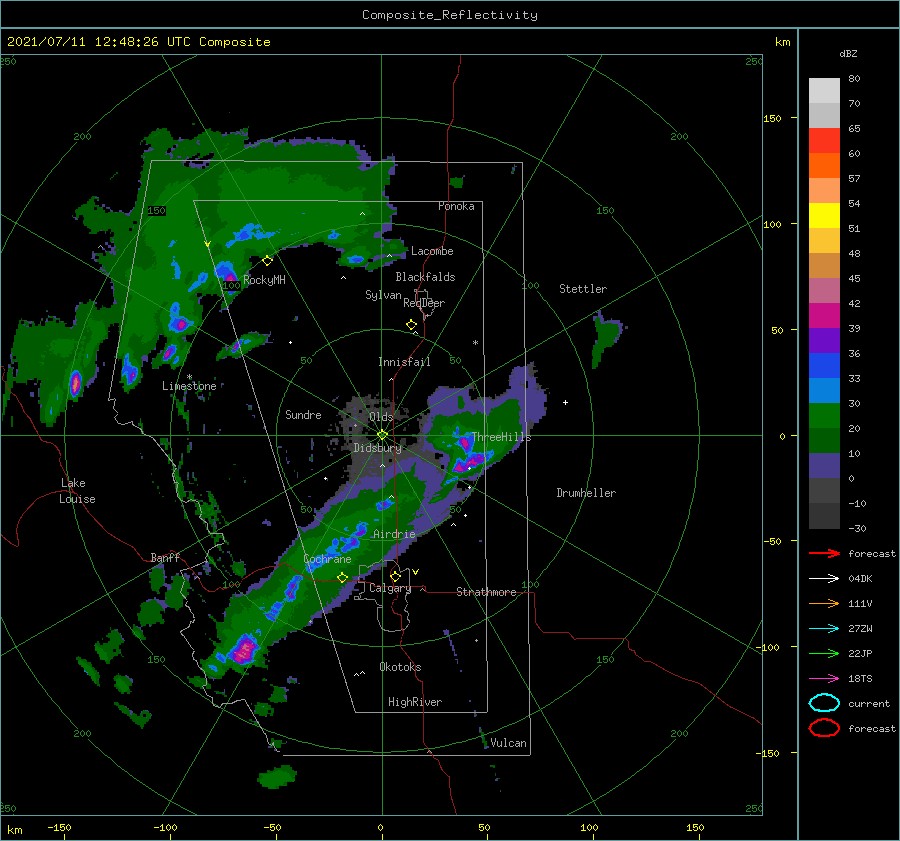Click the white 04DK arrow in the legend
The height and width of the screenshot is (841, 900).
click(824, 578)
